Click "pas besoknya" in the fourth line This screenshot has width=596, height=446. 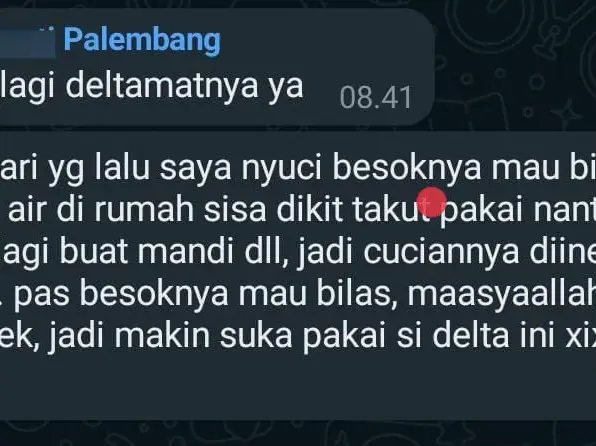point(121,294)
